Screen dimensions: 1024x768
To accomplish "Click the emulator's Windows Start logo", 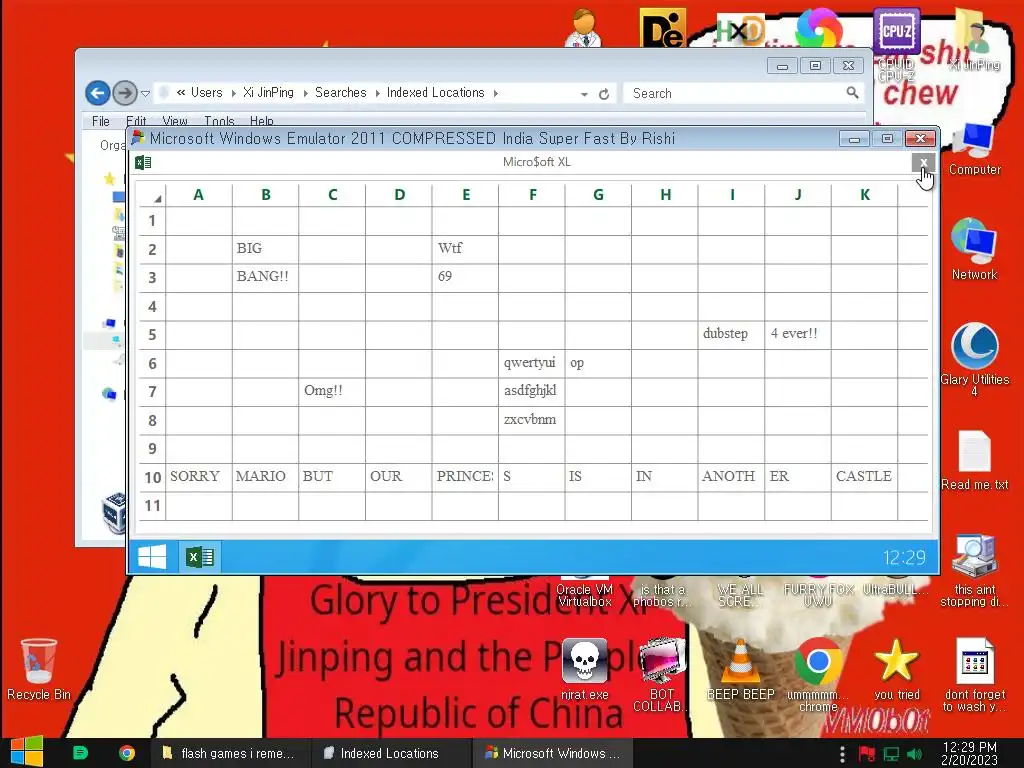I will 153,557.
